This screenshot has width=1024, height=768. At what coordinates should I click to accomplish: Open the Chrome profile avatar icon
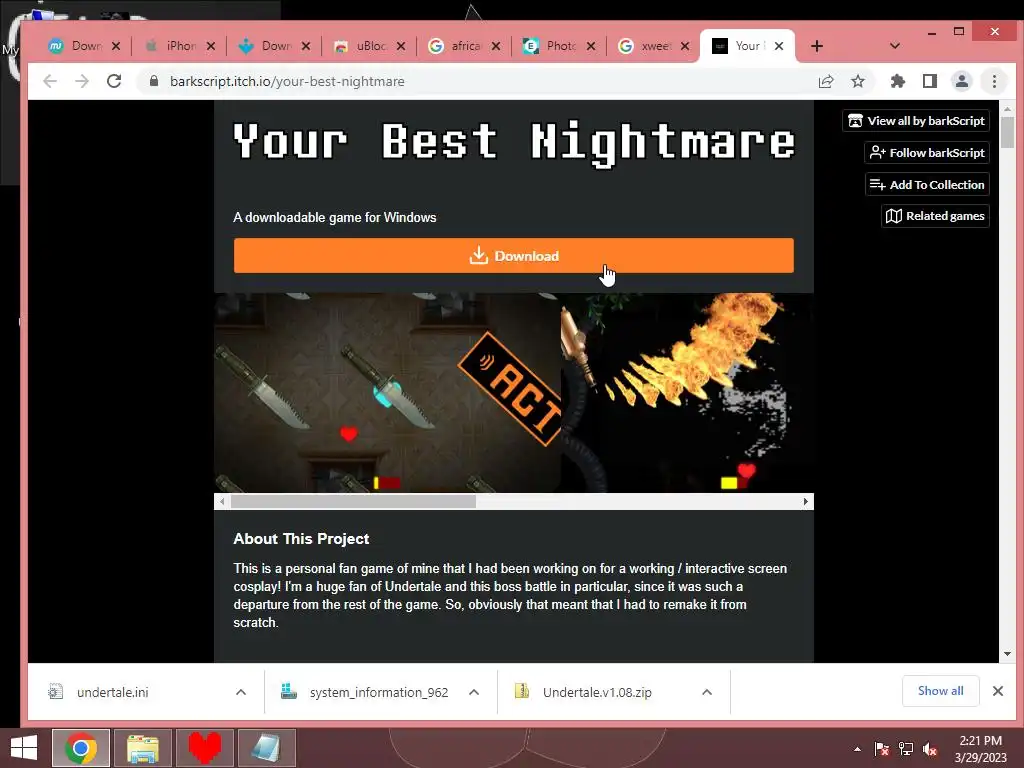[961, 81]
